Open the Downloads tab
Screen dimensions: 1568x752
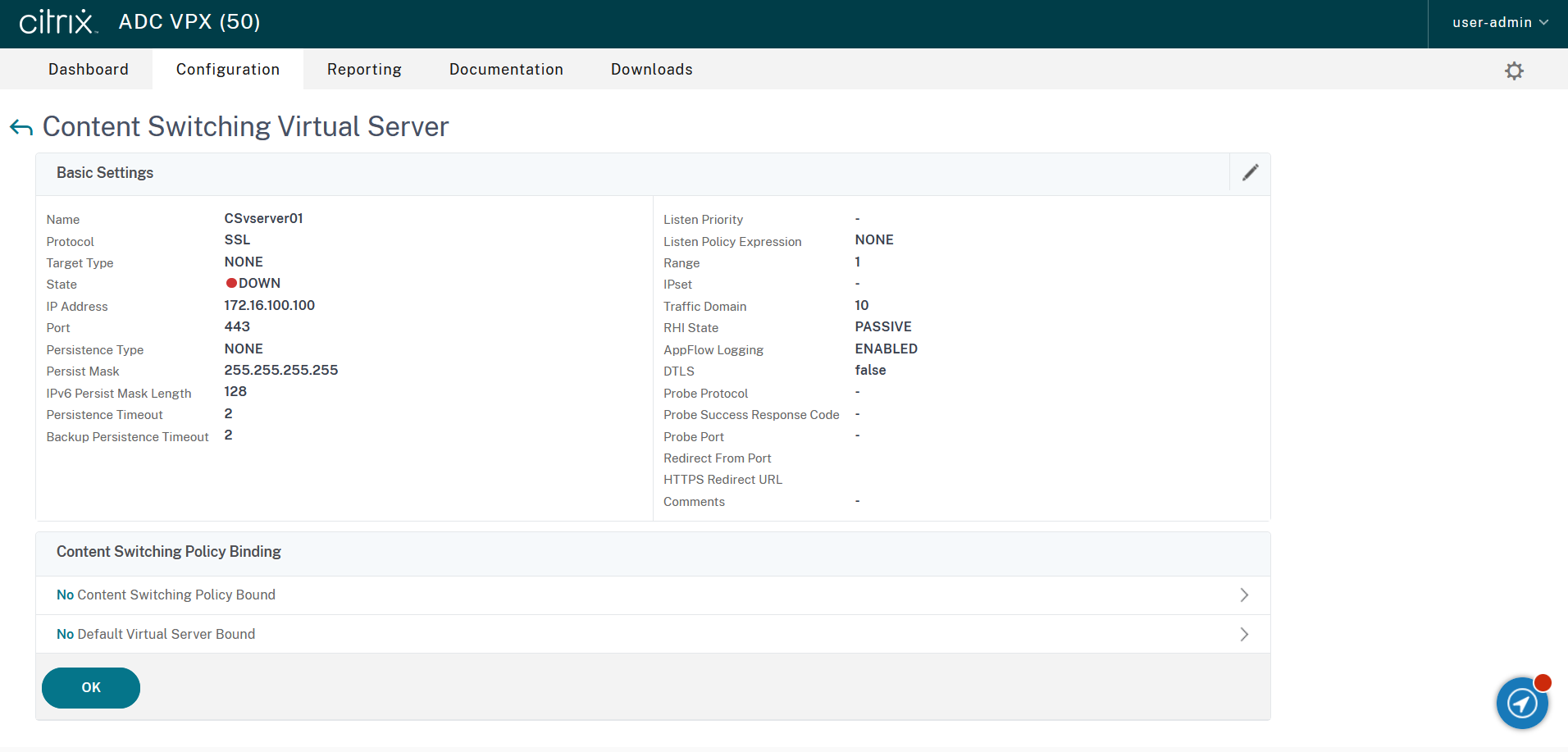tap(651, 70)
